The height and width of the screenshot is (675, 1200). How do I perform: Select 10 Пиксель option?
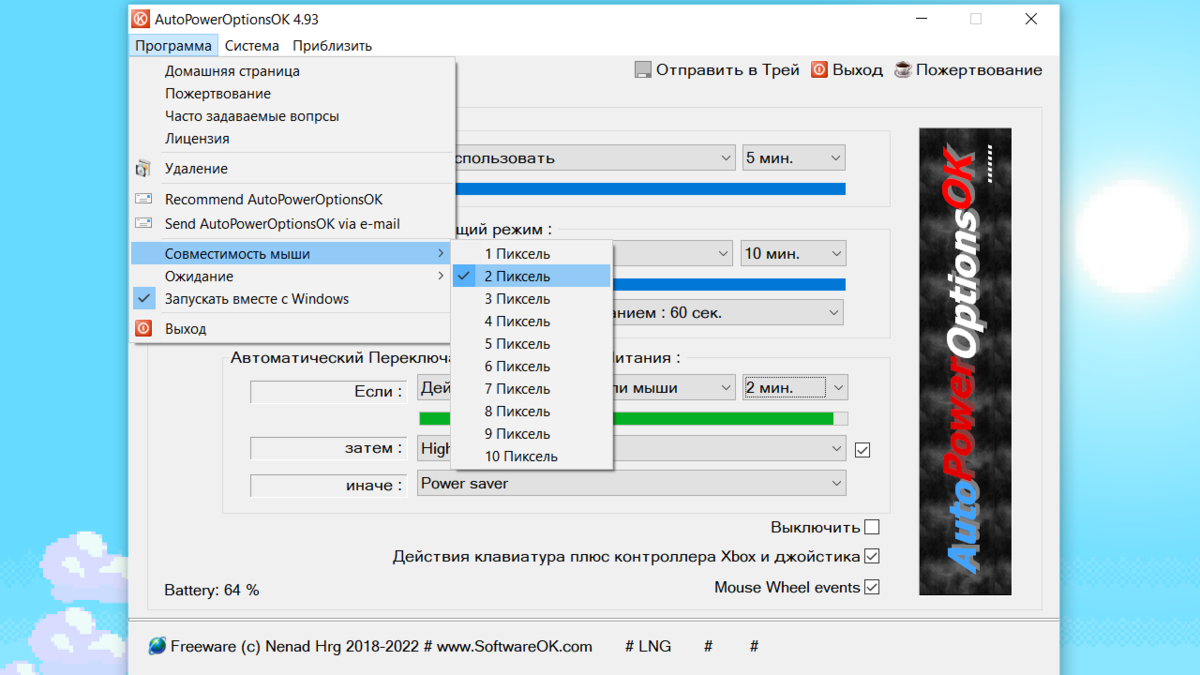(x=532, y=456)
